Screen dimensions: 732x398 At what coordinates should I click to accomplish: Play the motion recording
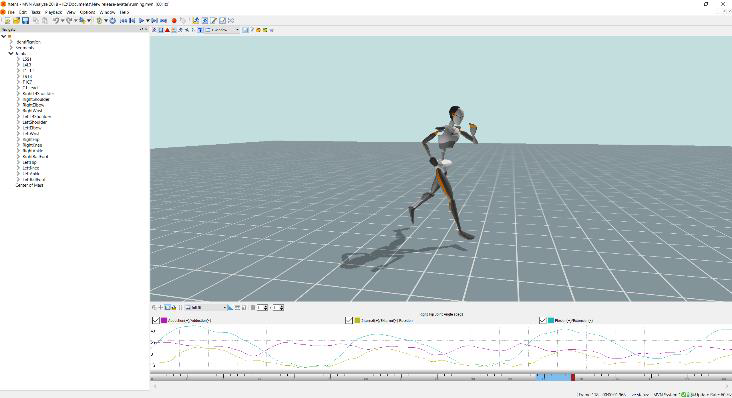141,21
